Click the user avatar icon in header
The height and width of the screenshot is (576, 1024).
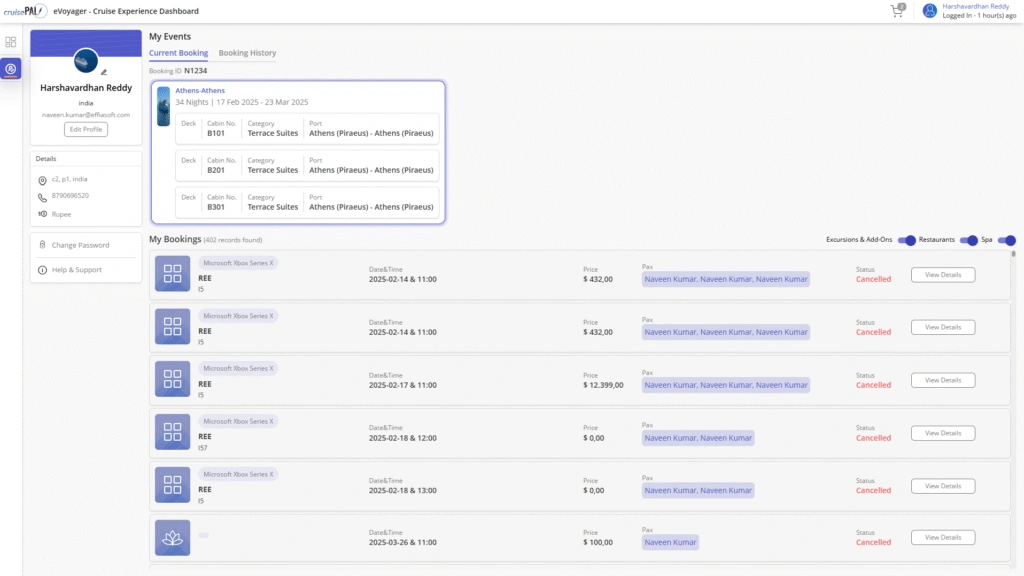[x=930, y=11]
